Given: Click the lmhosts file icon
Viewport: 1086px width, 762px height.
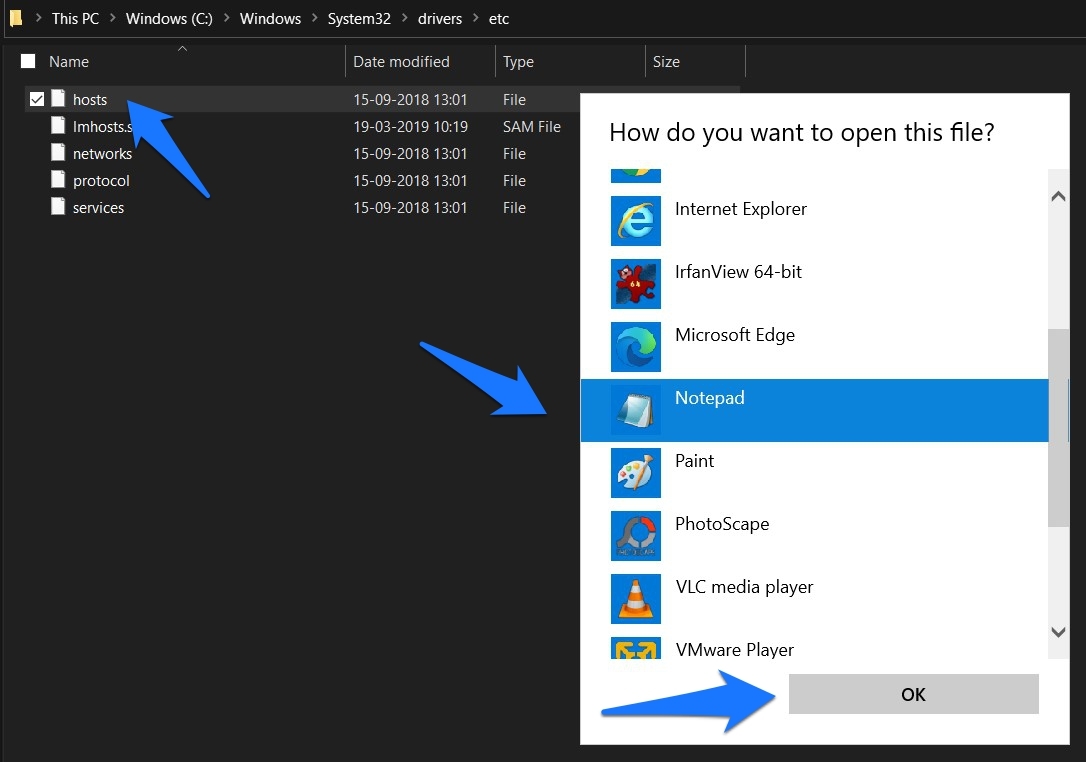Looking at the screenshot, I should coord(58,126).
